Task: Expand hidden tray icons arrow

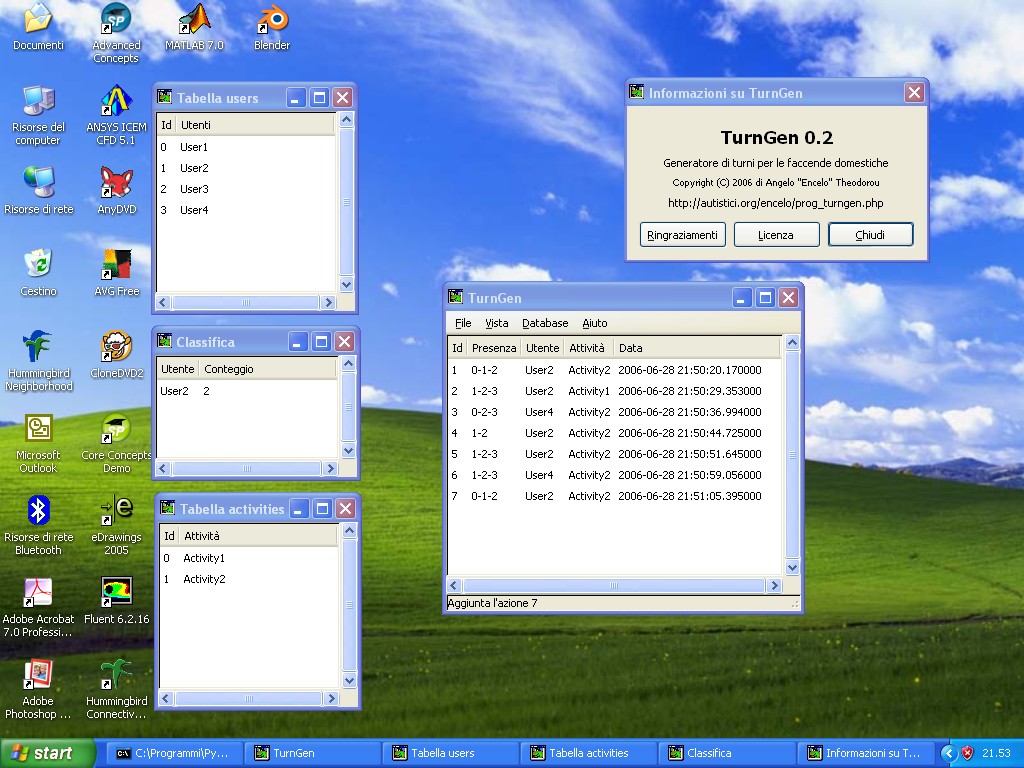Action: point(949,753)
